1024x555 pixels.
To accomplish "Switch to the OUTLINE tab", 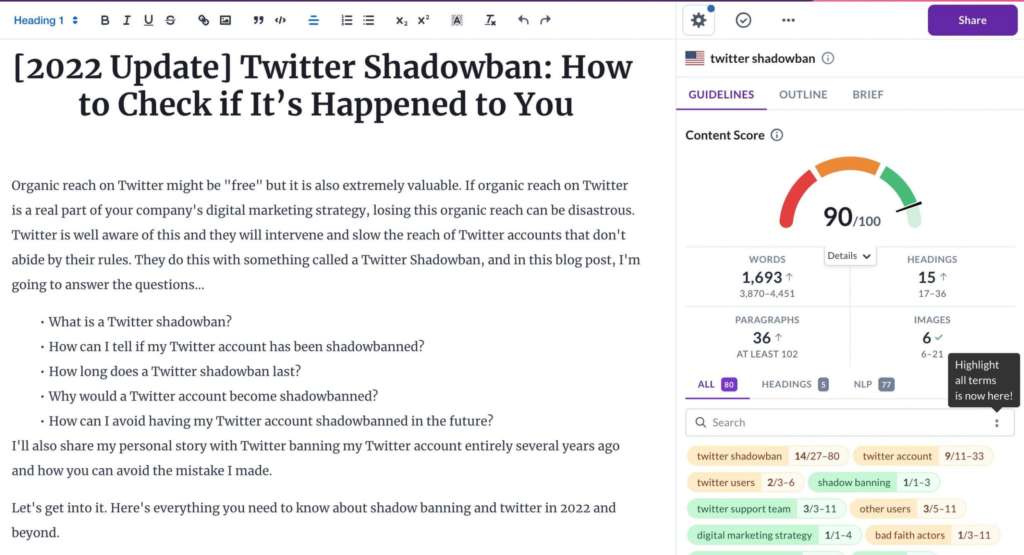I will coord(803,95).
